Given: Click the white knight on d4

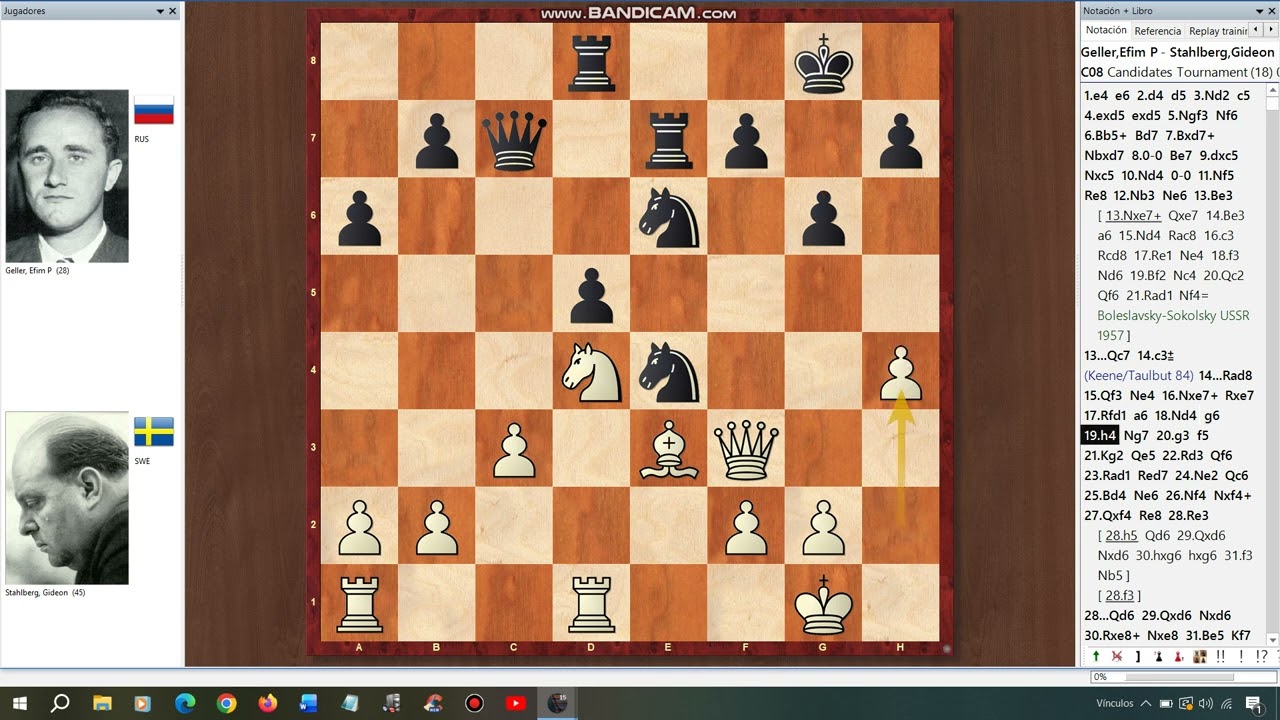Looking at the screenshot, I should click(591, 371).
